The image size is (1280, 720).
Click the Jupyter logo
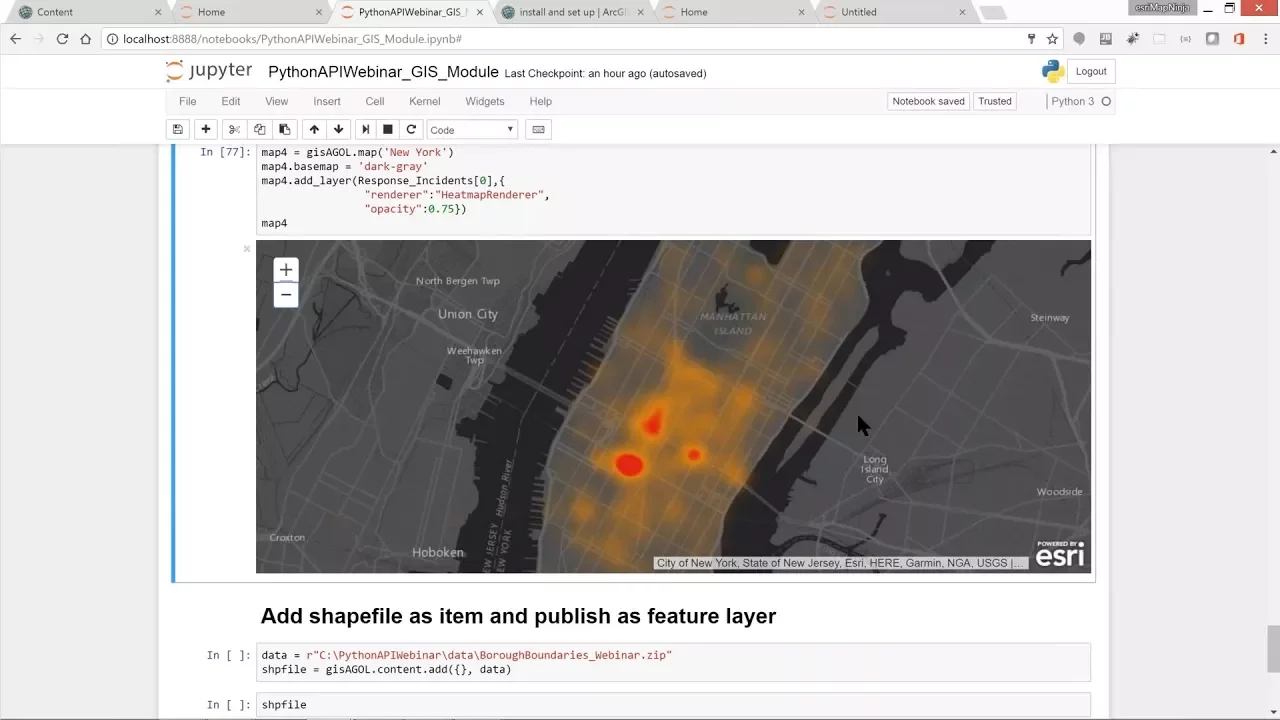(x=209, y=71)
